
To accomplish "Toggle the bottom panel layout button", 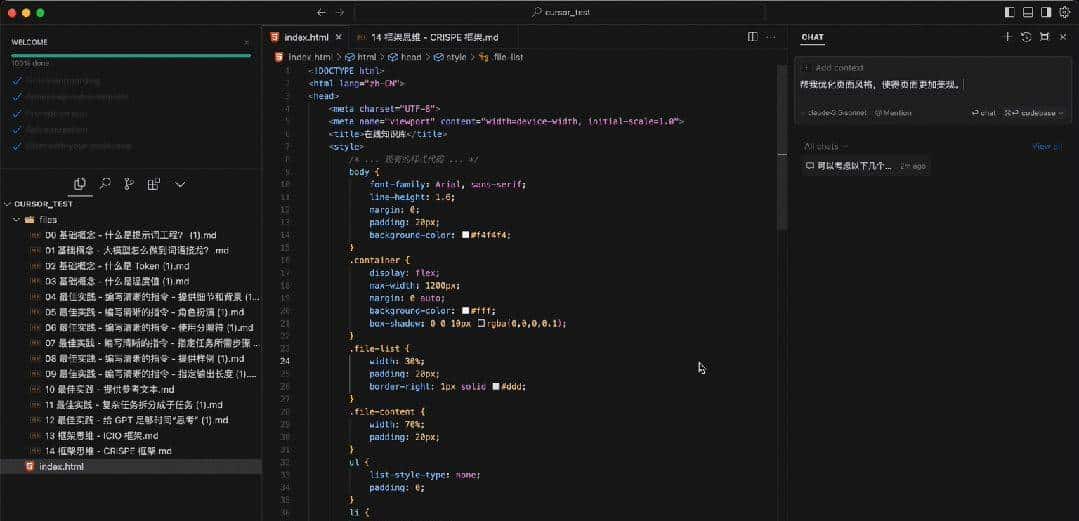I will point(1027,12).
